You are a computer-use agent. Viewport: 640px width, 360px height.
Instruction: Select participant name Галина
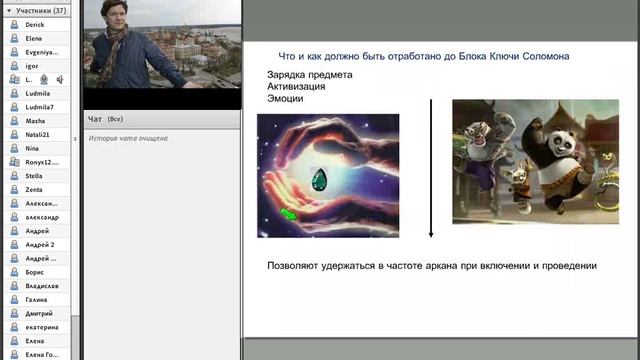pos(36,300)
